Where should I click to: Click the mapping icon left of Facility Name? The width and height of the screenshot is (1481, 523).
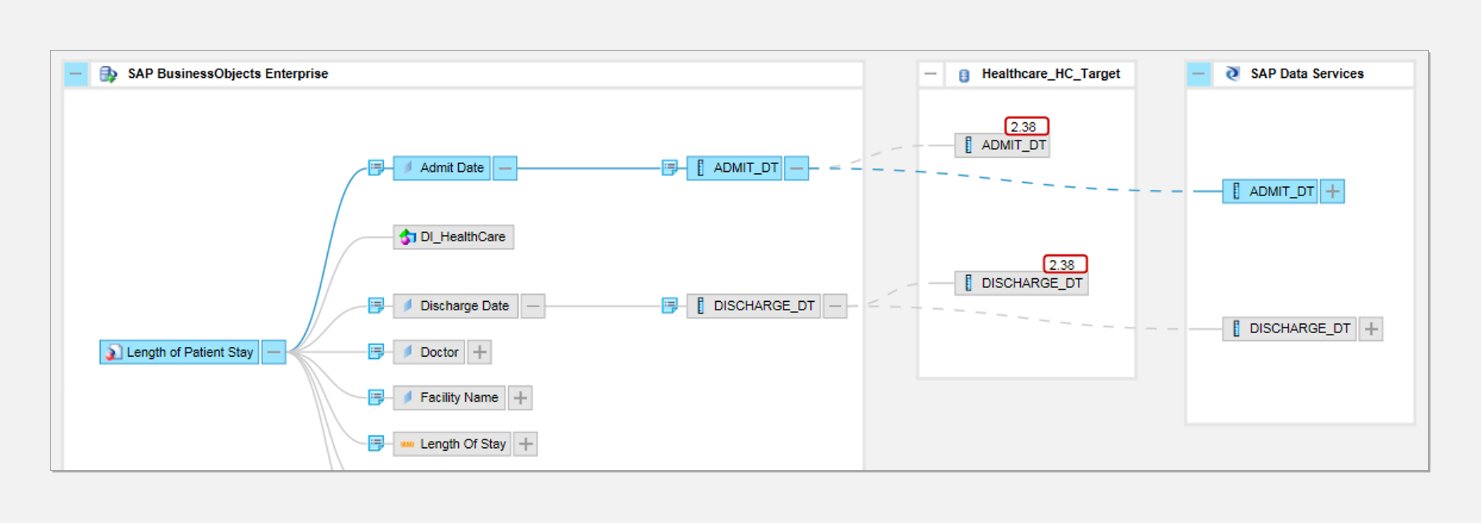click(376, 398)
